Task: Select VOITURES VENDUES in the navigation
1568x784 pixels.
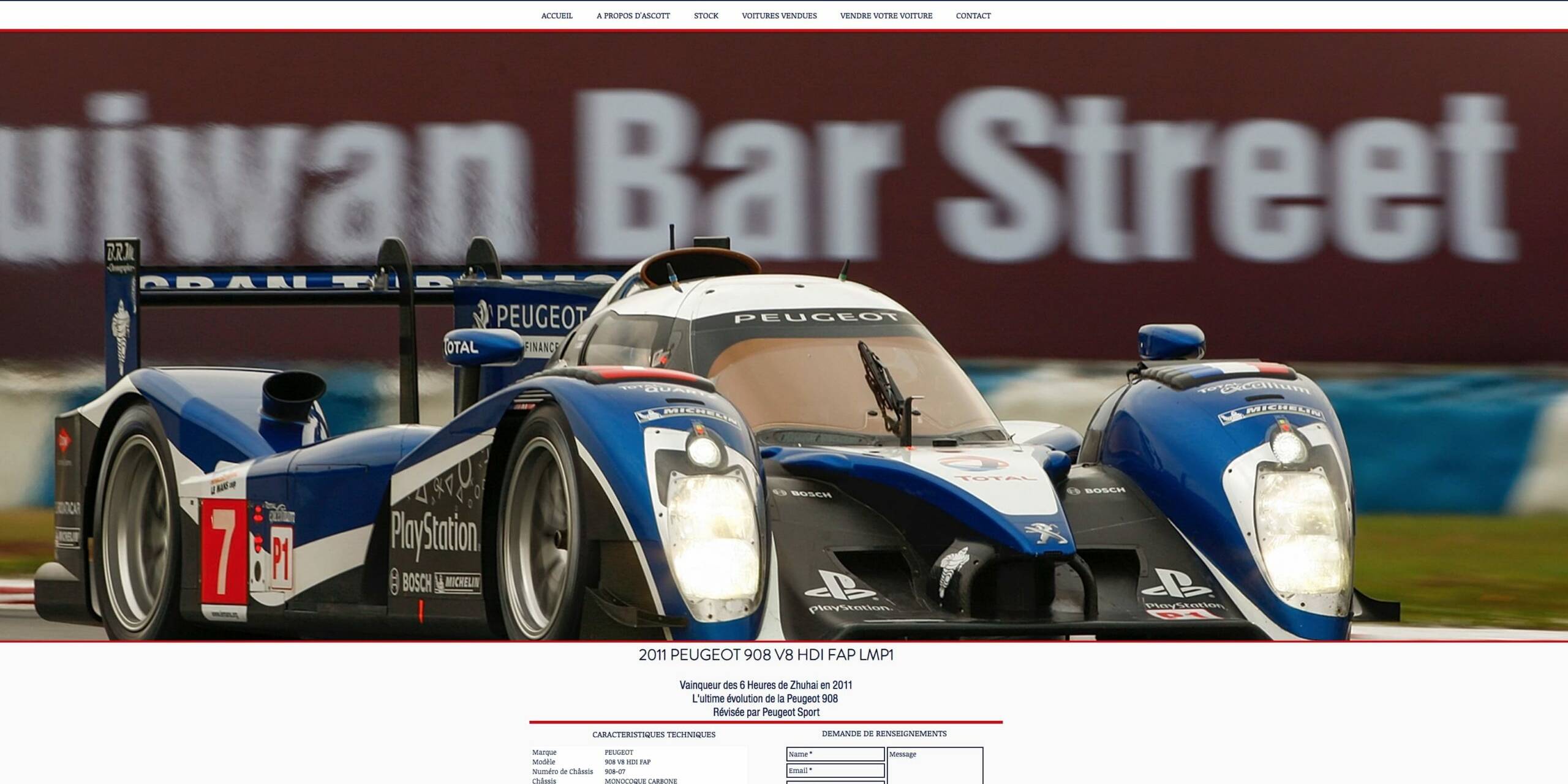Action: coord(779,16)
